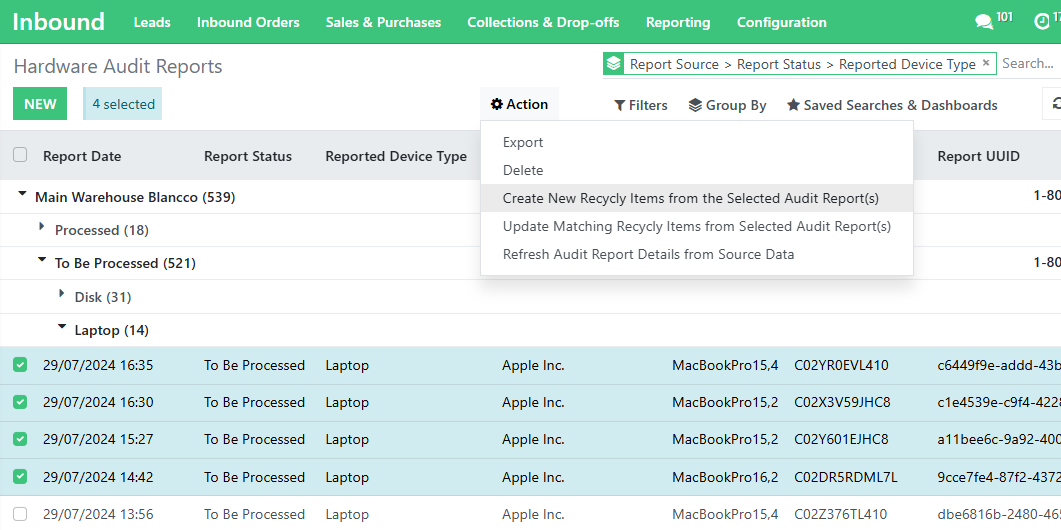The image size is (1061, 530).
Task: Click the refresh icon at the right edge
Action: [x=1056, y=104]
